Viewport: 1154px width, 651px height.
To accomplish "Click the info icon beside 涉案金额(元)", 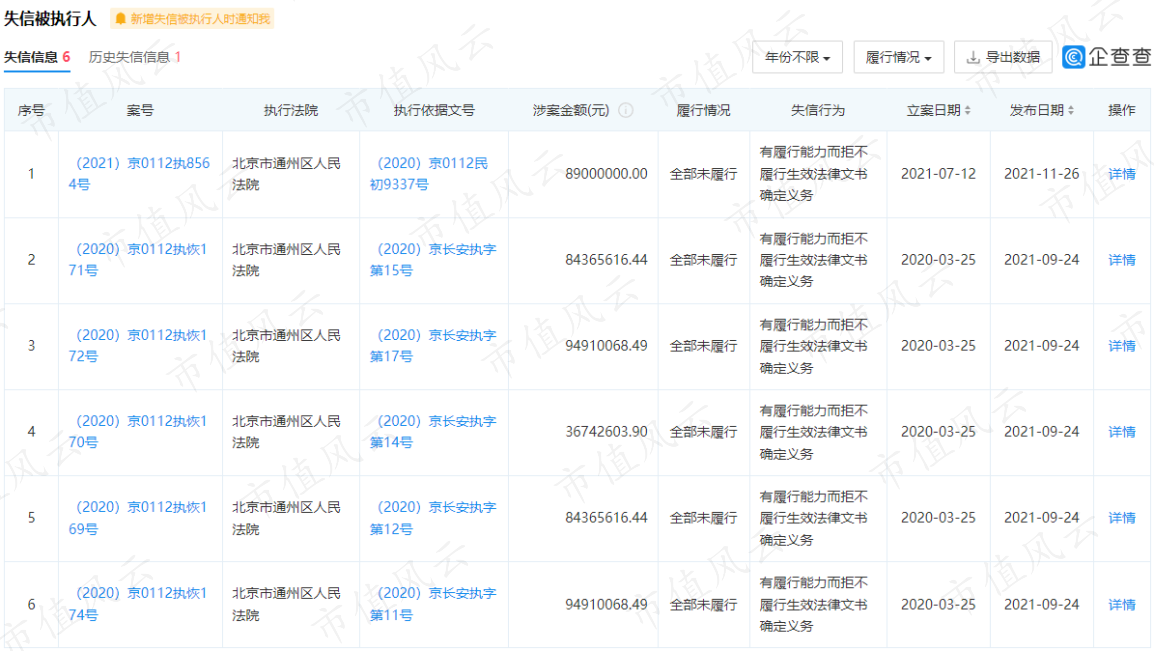I will click(x=626, y=110).
